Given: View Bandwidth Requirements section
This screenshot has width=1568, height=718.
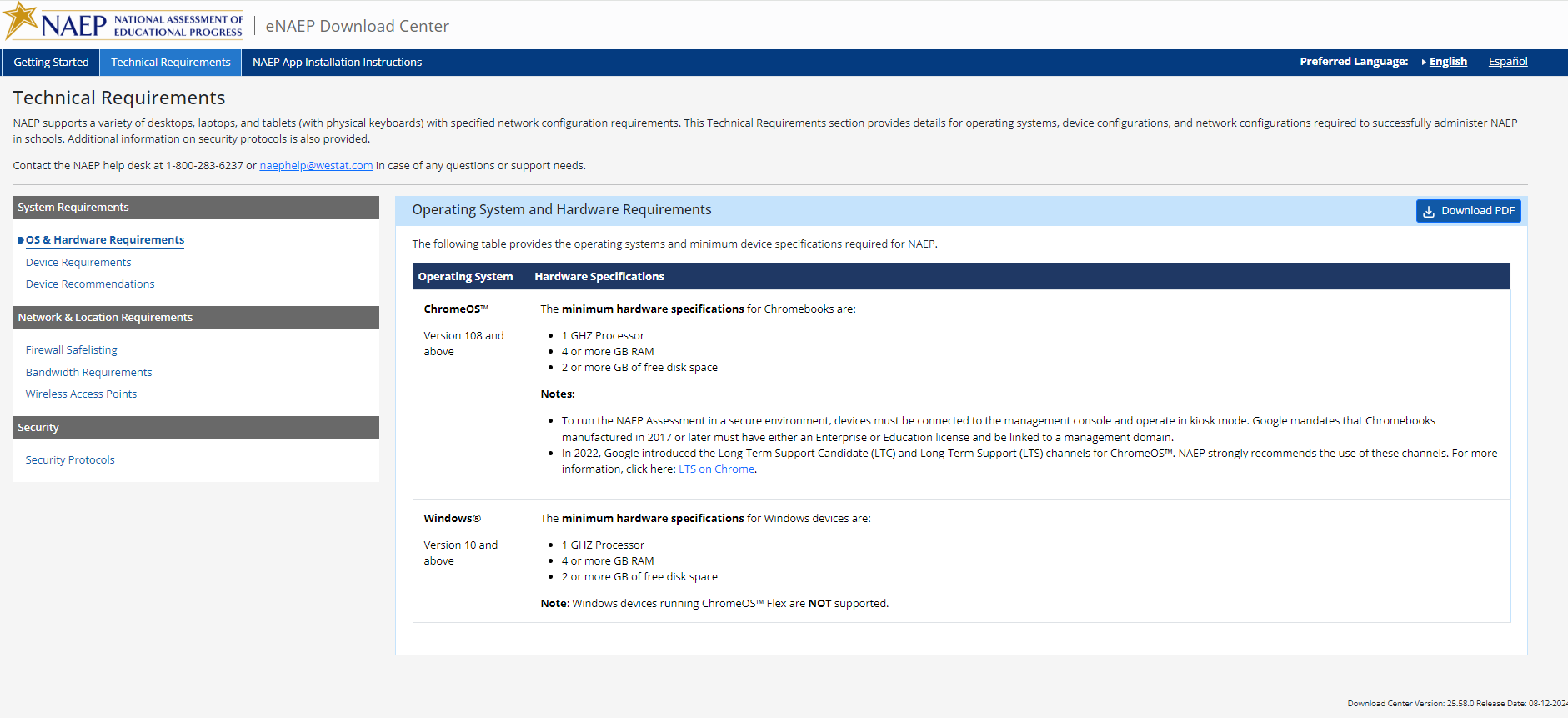Looking at the screenshot, I should pos(89,373).
